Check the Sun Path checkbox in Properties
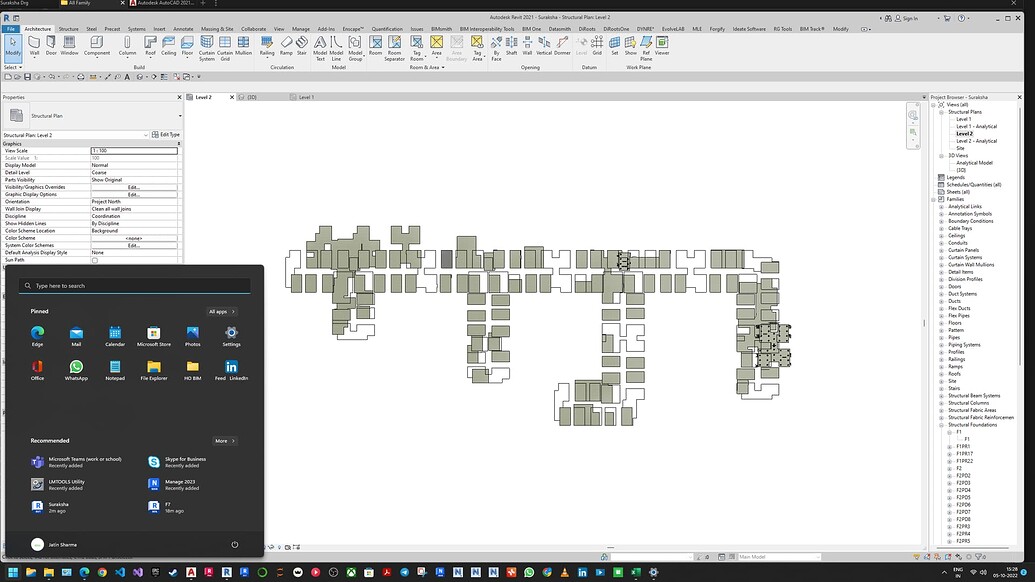The height and width of the screenshot is (582, 1035). click(93, 259)
